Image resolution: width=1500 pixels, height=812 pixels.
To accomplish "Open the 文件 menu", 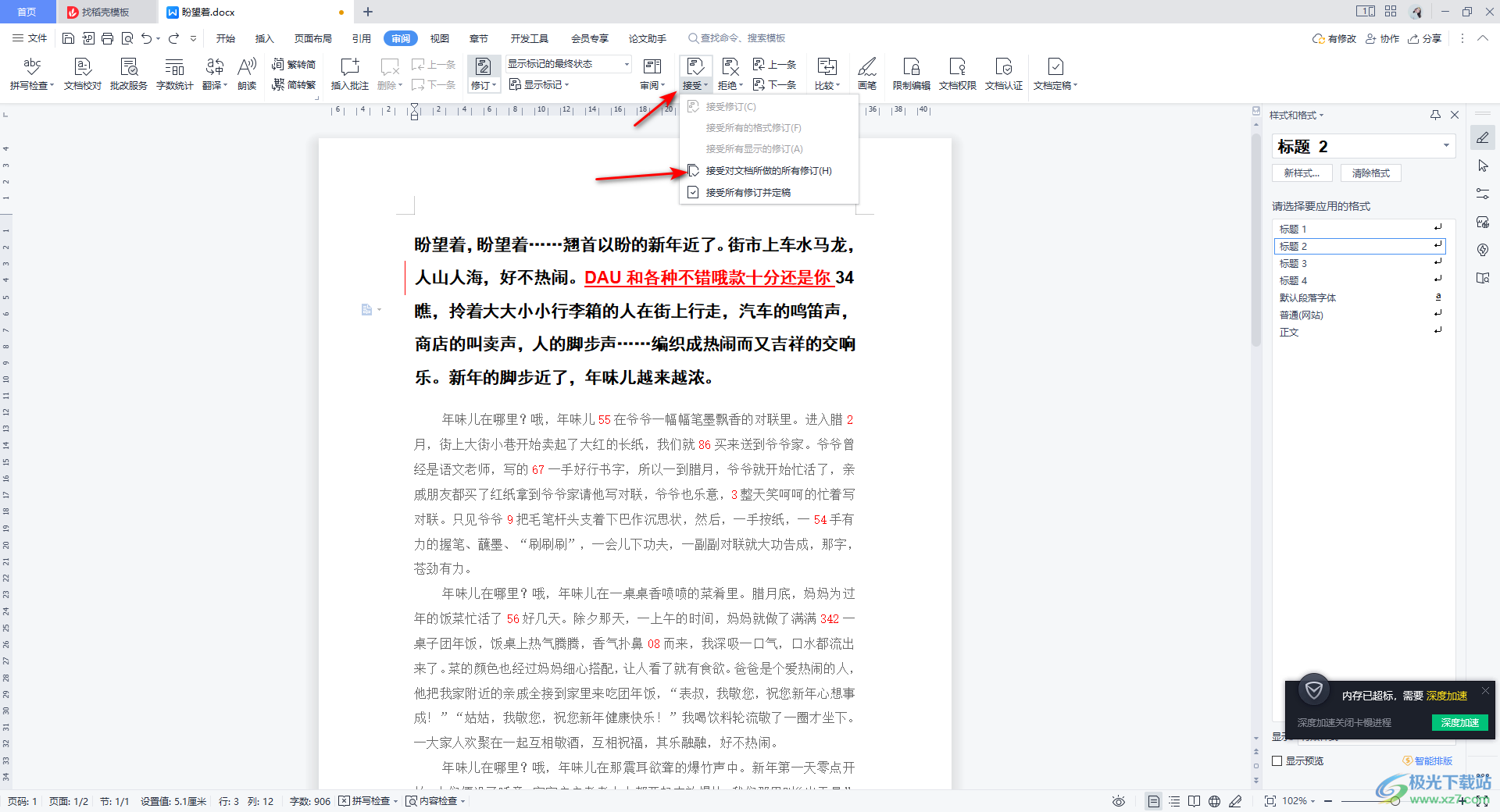I will click(30, 38).
